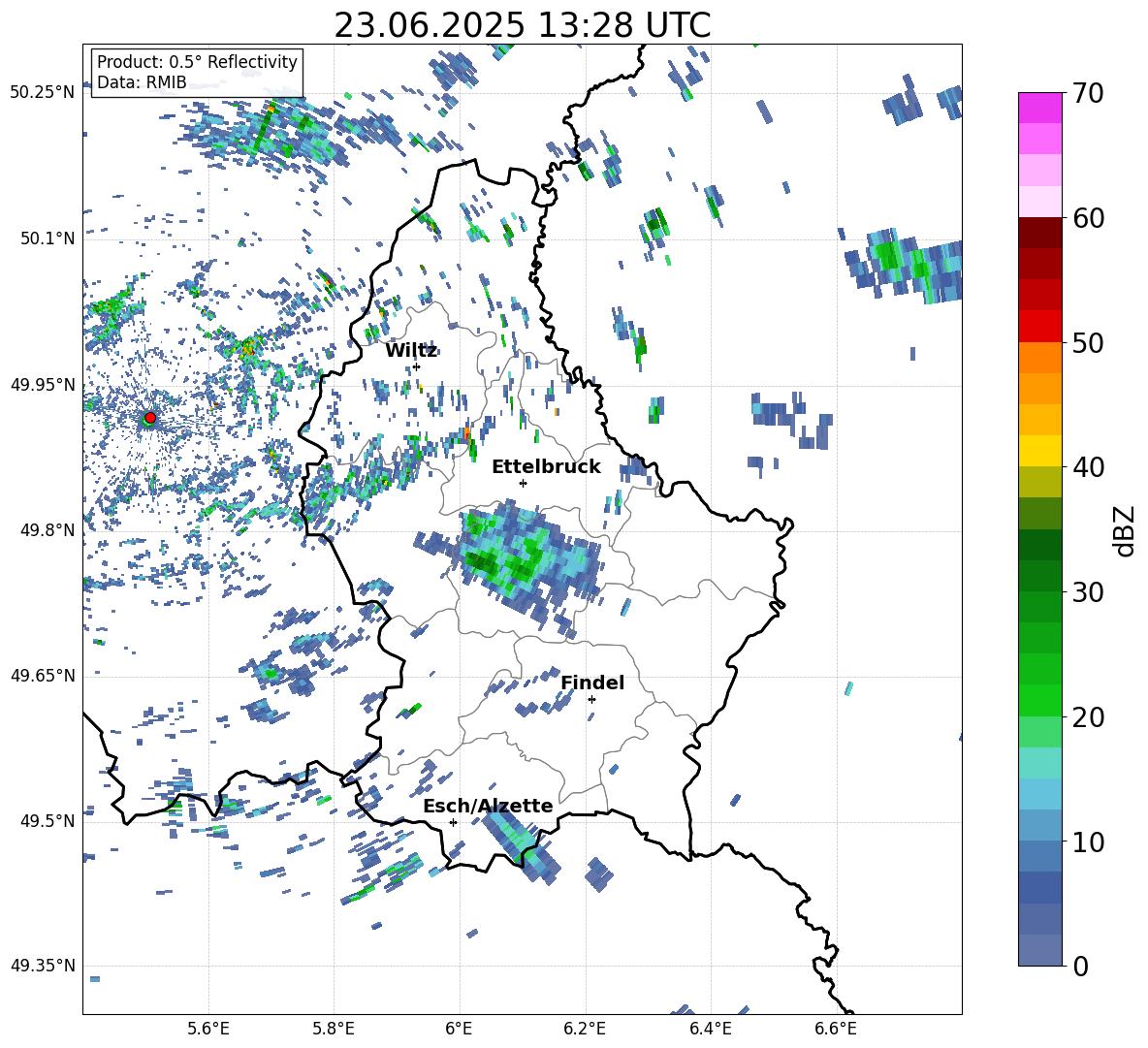Screen dimensions: 1148x1048
Task: Click the latitude label 50.25°N
Action: tap(43, 93)
